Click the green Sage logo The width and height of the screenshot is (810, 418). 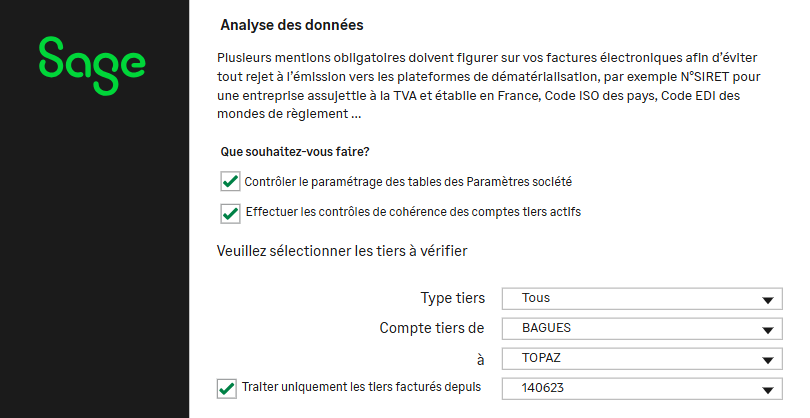(92, 61)
